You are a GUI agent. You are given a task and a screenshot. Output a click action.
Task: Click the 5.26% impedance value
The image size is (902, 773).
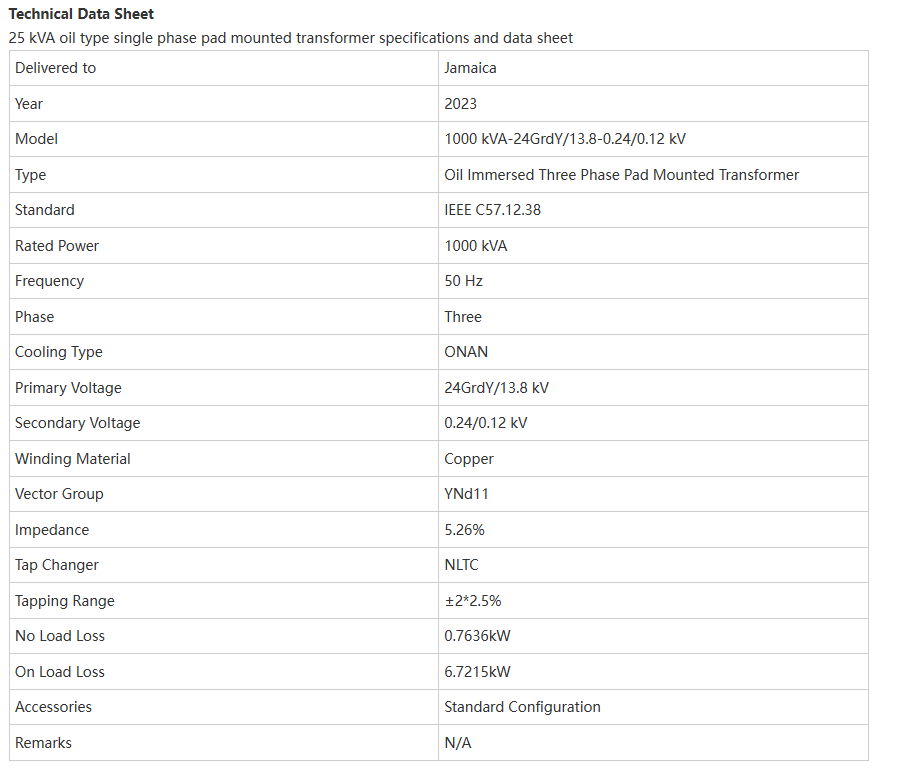464,530
